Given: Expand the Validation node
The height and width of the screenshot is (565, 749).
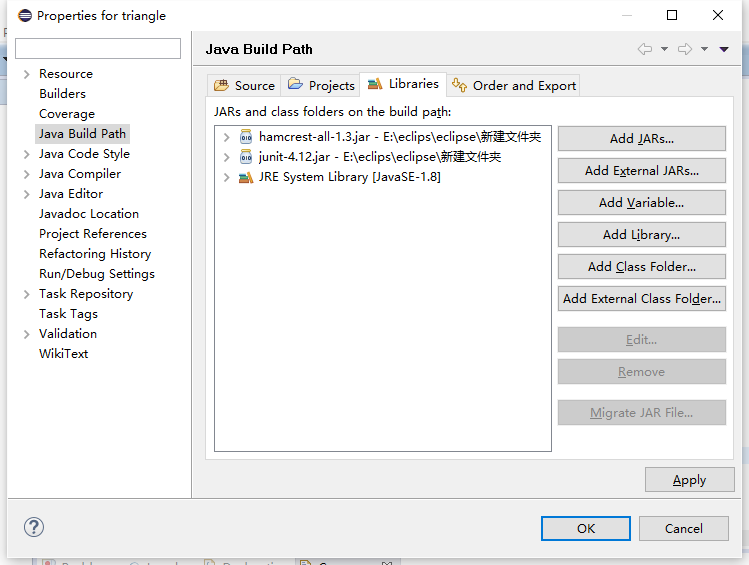Looking at the screenshot, I should 27,334.
